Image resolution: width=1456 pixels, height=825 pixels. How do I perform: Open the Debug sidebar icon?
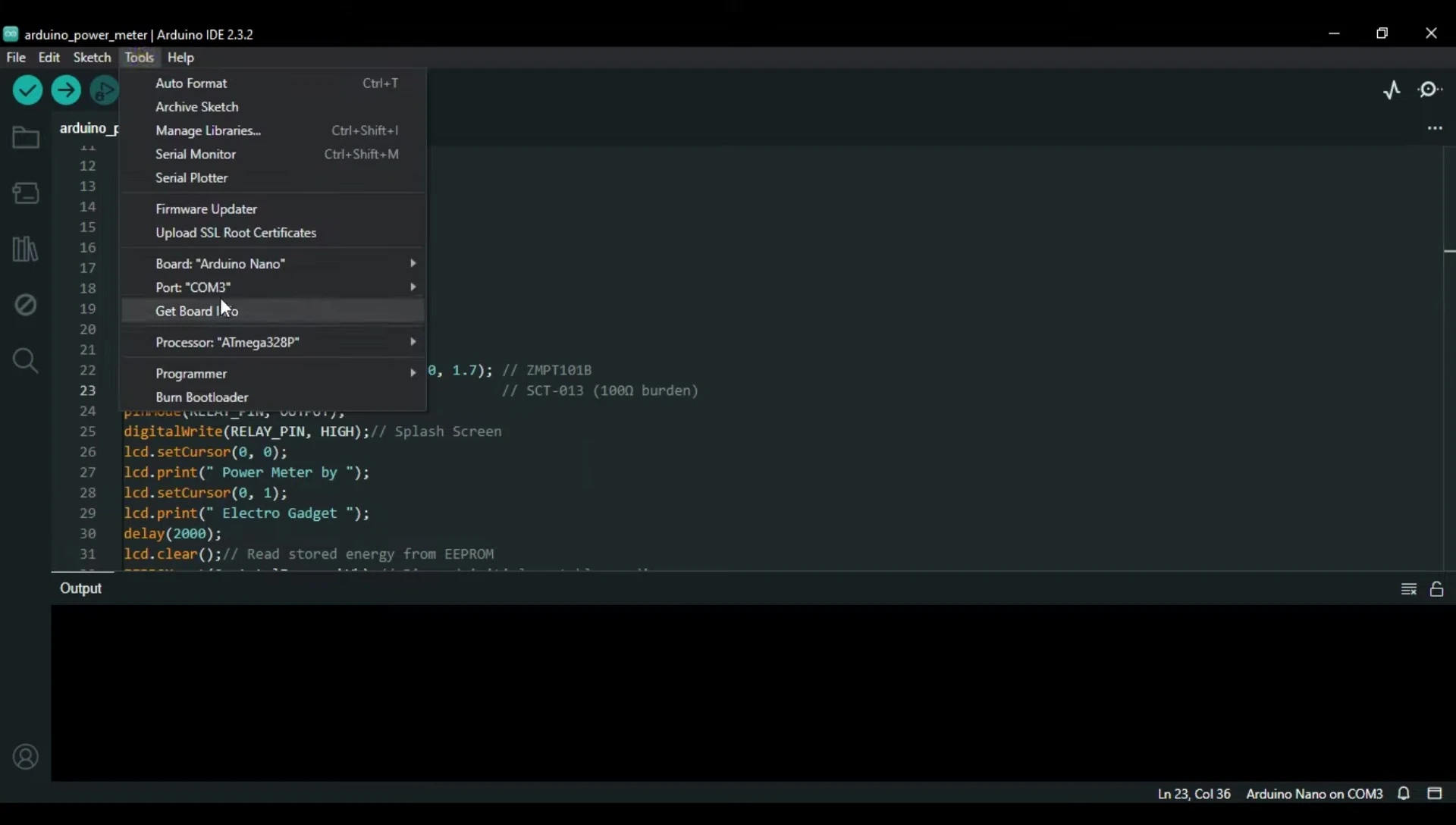click(x=26, y=305)
